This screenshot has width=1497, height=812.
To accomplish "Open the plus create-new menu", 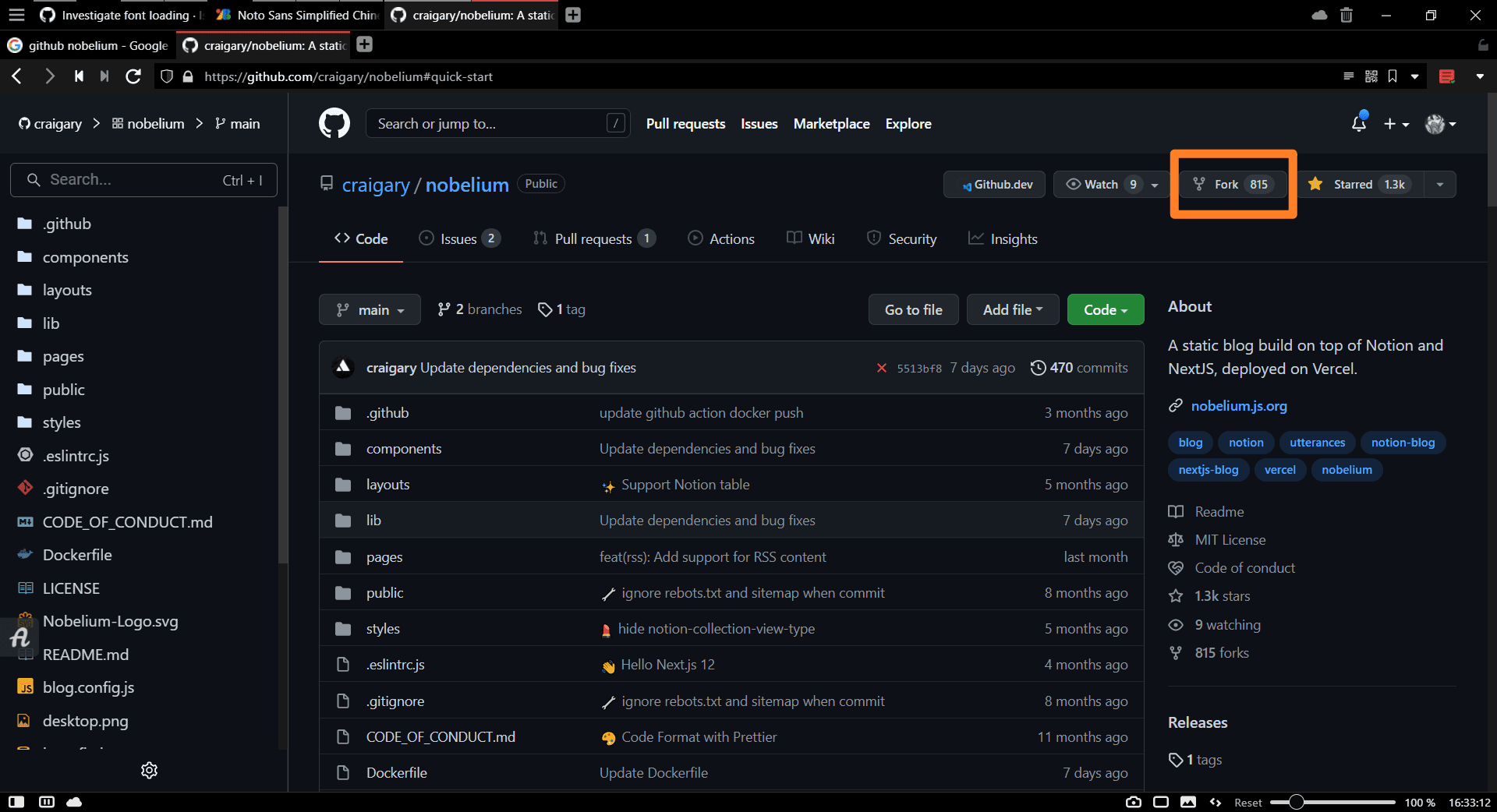I will (x=1396, y=124).
